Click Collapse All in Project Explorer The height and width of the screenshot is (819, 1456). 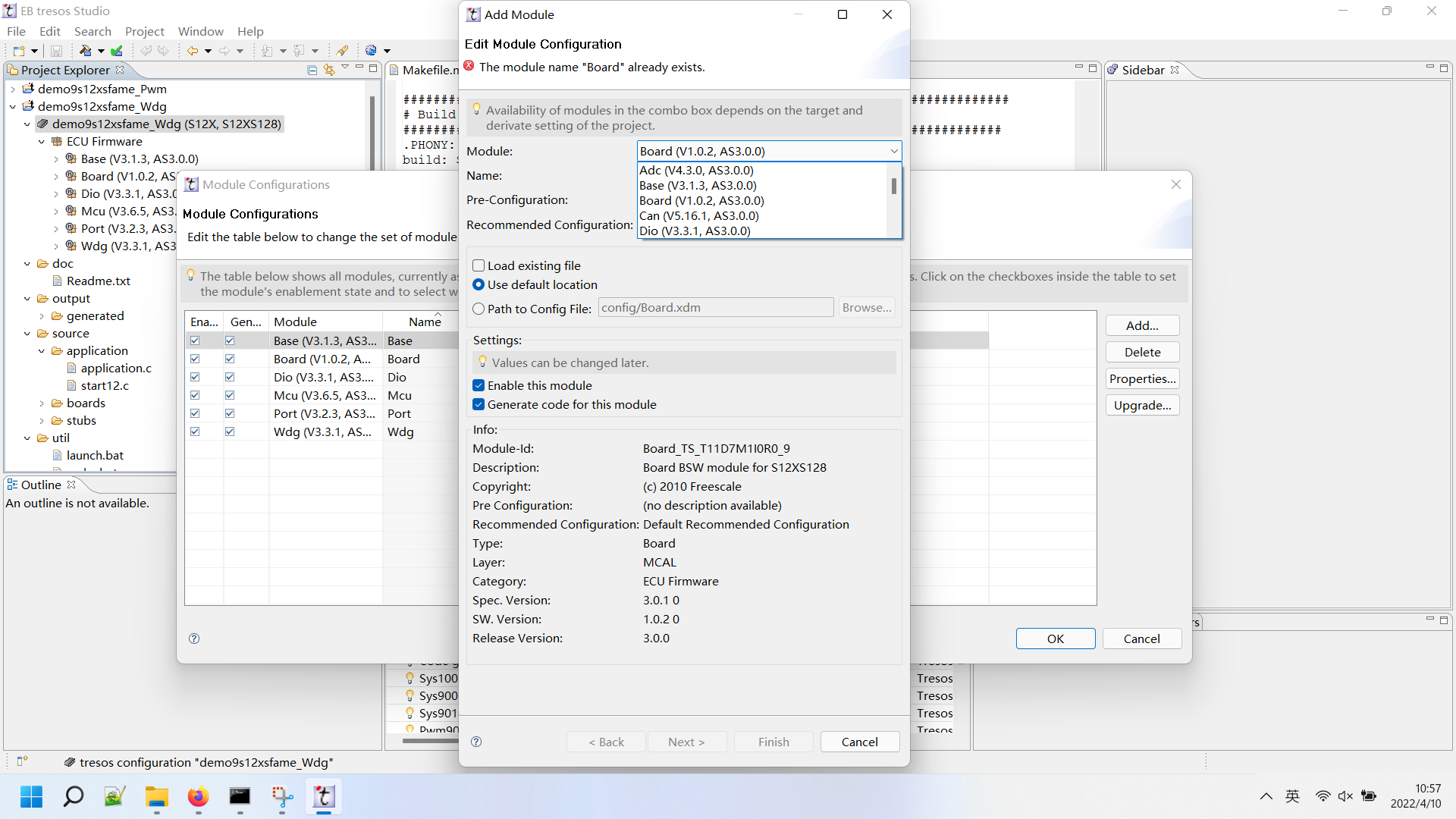pyautogui.click(x=312, y=70)
